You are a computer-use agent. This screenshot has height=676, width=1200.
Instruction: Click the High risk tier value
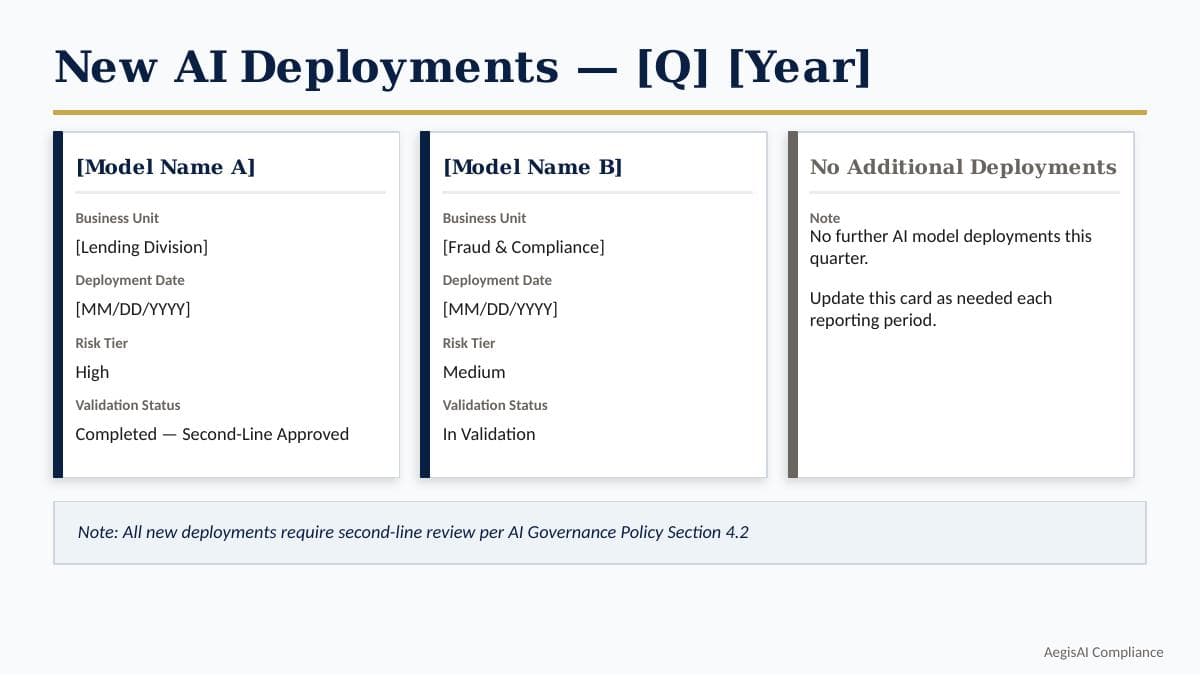click(92, 372)
